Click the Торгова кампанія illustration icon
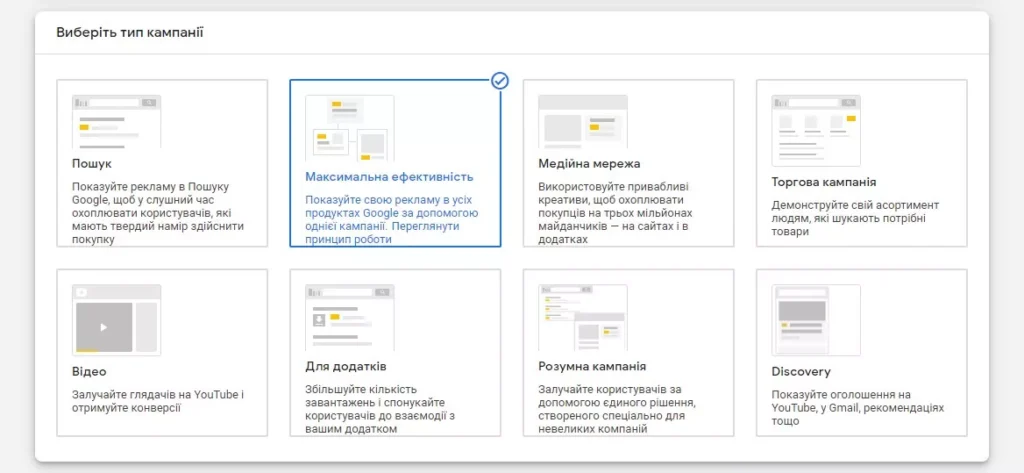 (x=815, y=130)
